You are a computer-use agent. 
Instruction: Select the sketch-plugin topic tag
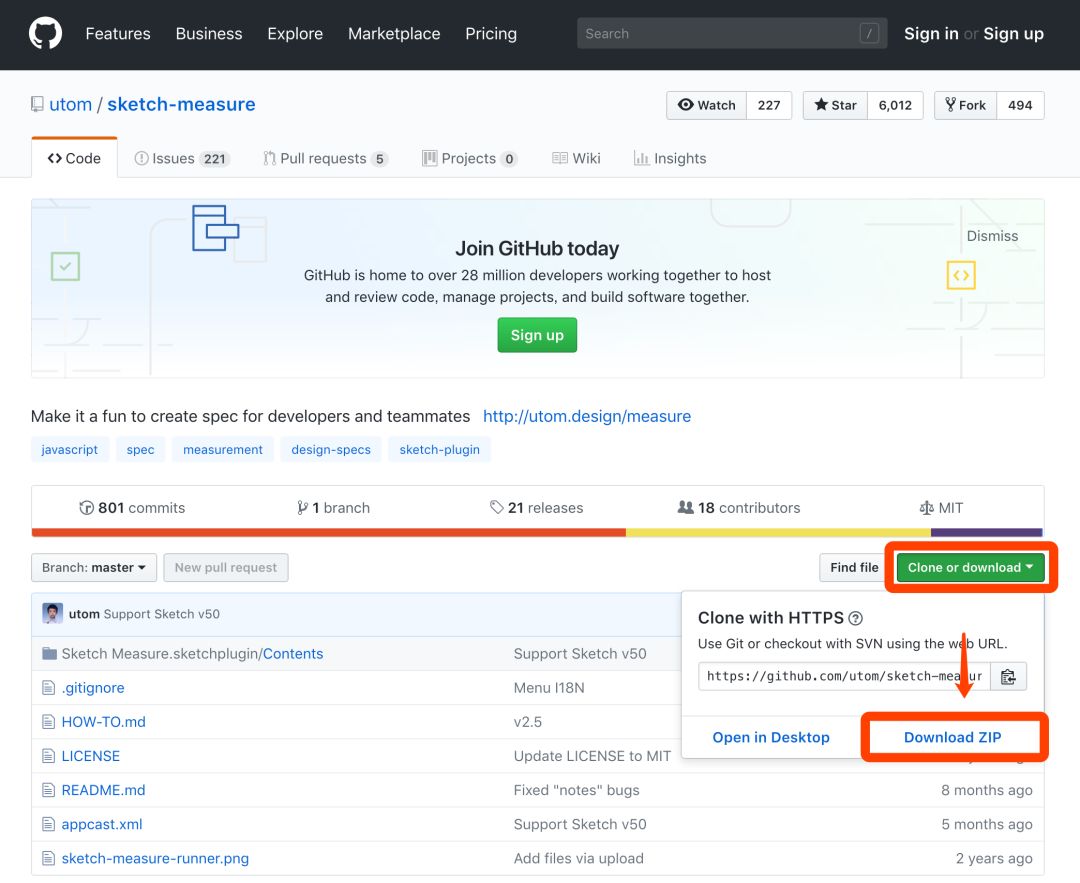pos(439,449)
